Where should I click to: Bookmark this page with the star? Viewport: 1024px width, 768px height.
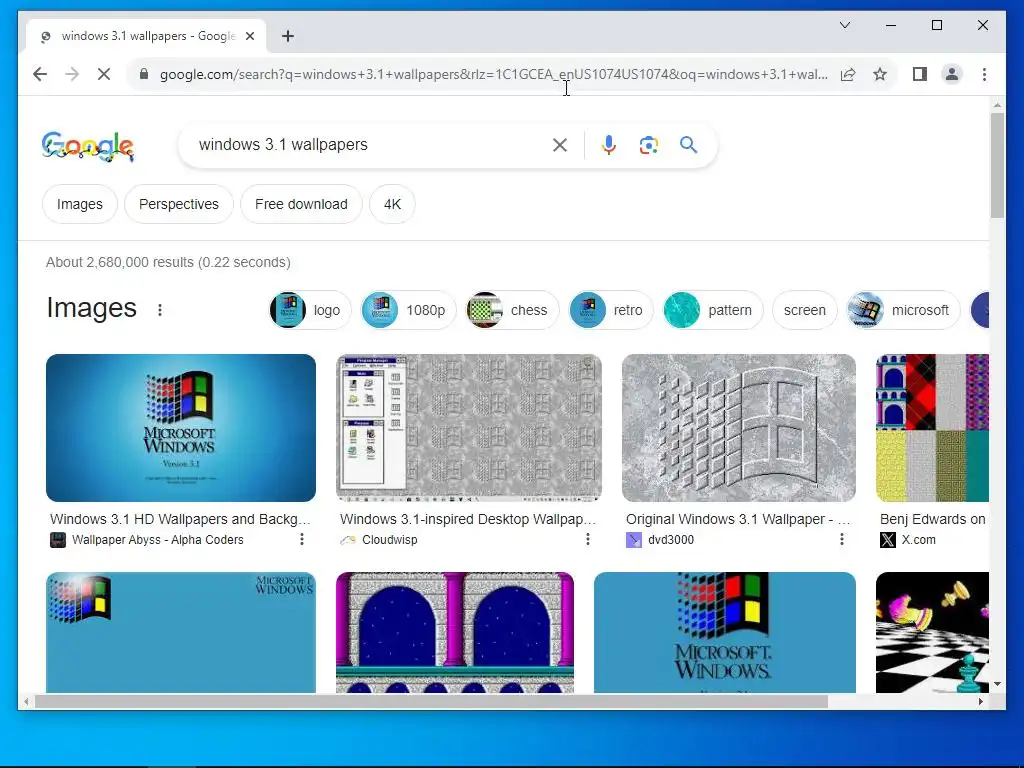tap(880, 74)
